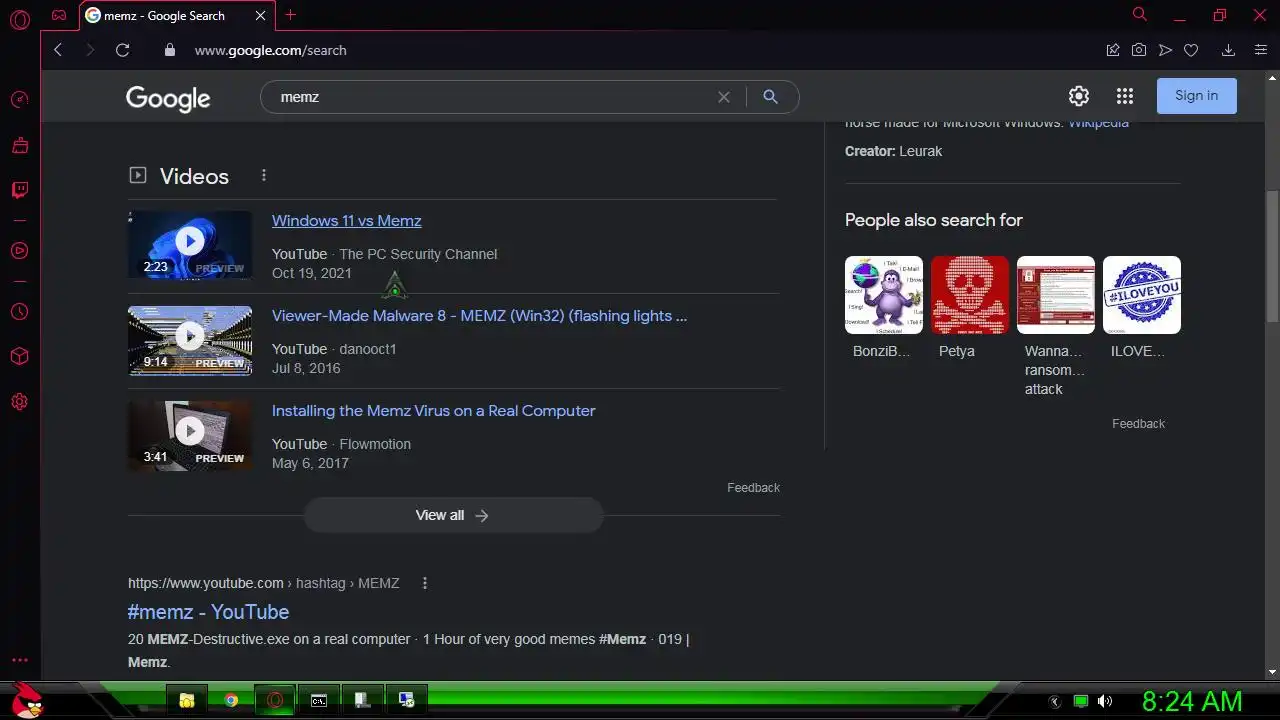Screen dimensions: 1280x720
Task: Click the Sign in button
Action: click(x=1197, y=96)
